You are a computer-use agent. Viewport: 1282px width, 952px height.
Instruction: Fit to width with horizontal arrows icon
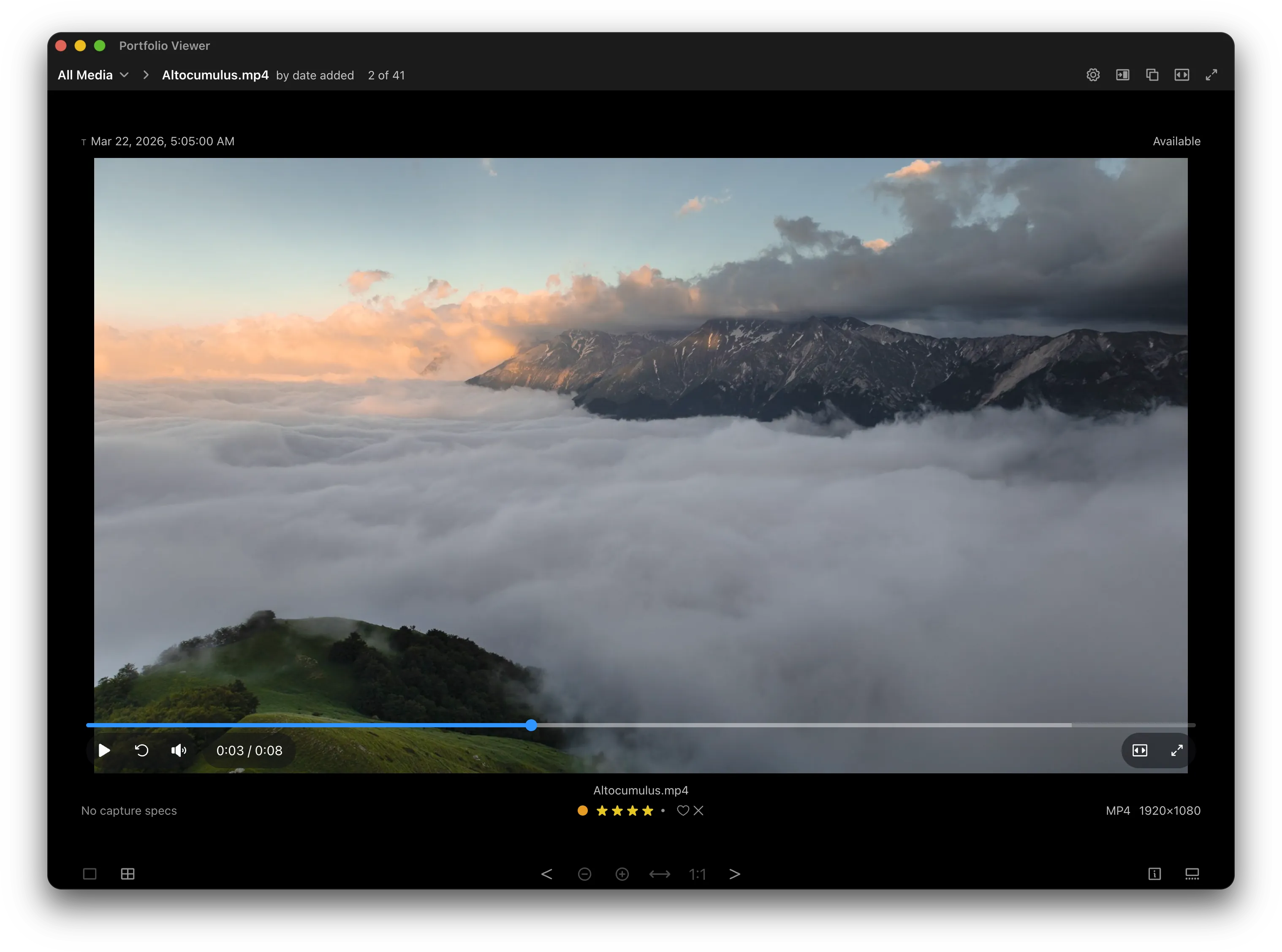coord(660,874)
